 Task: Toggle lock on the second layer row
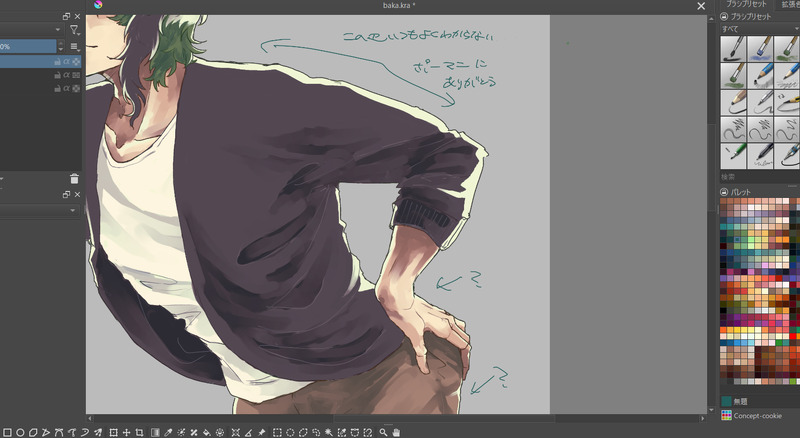(58, 75)
